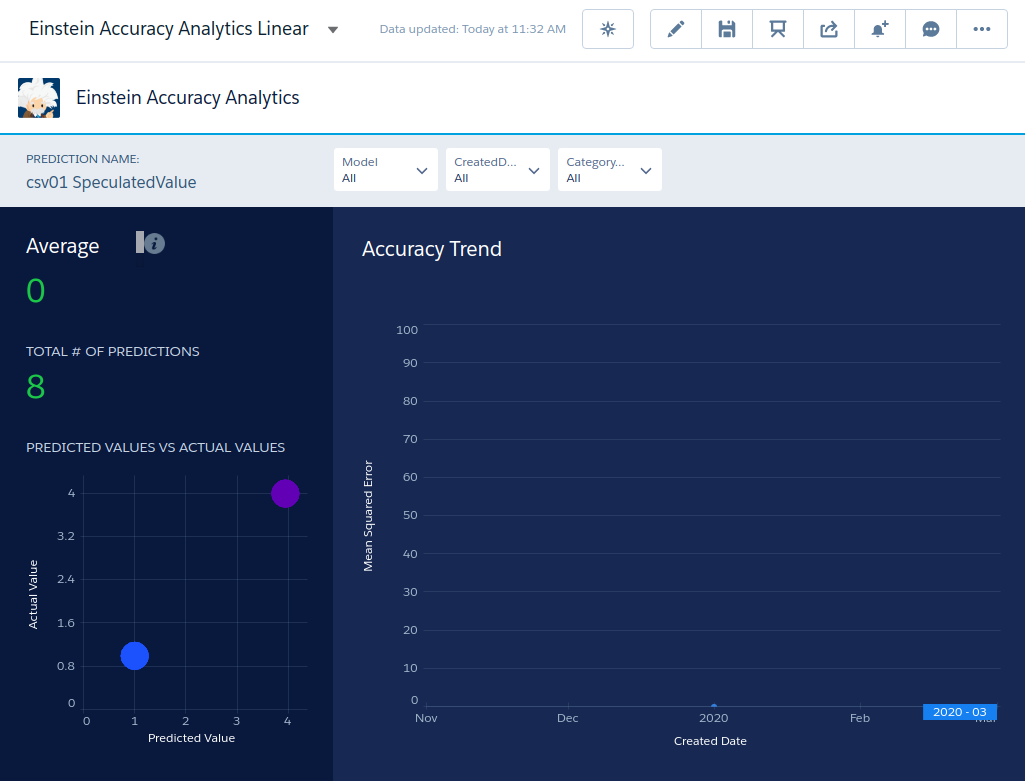Open Einstein Discovery sparkle icon
Viewport: 1025px width, 781px height.
coord(607,29)
